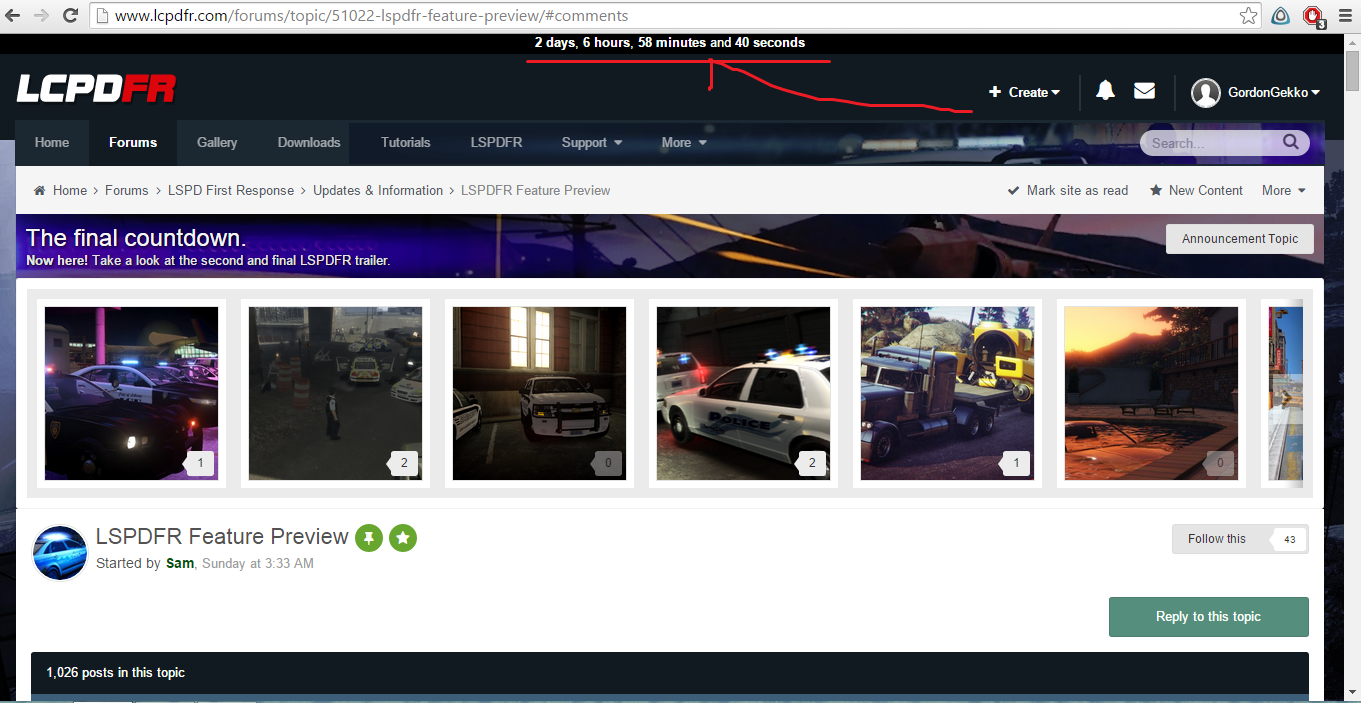Viewport: 1361px width, 703px height.
Task: Click the green pinned topic badge
Action: click(x=369, y=538)
